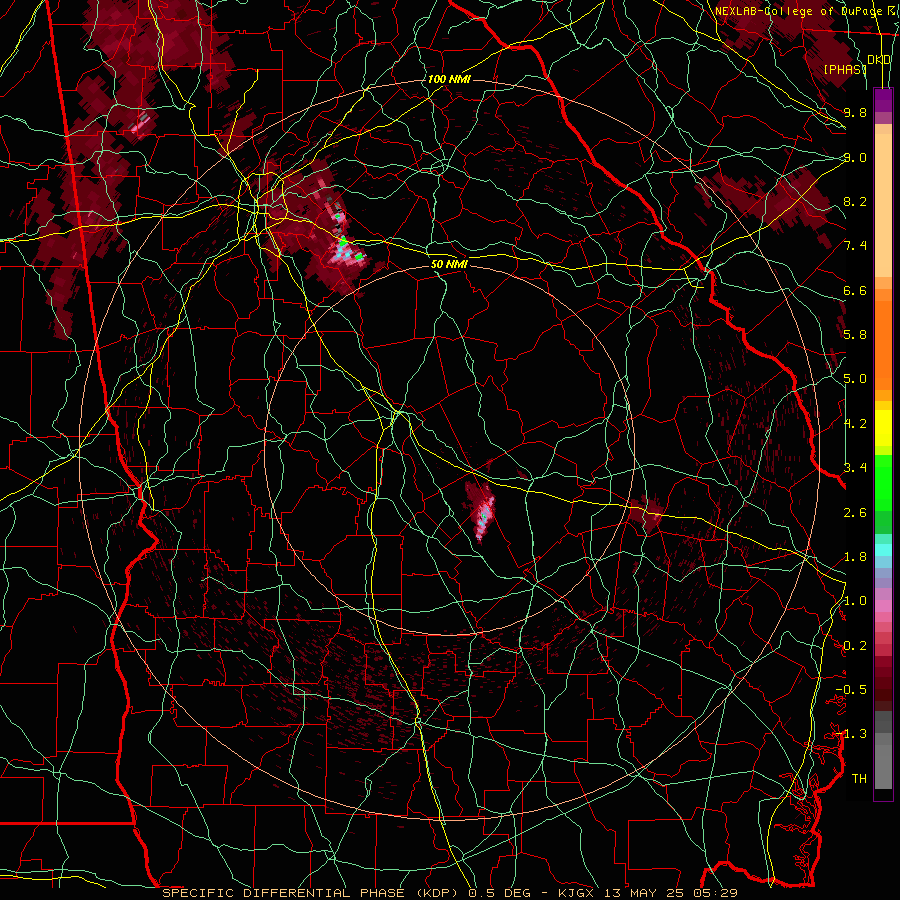Pick the bright green segment of color bar
The image size is (900, 900).
883,482
